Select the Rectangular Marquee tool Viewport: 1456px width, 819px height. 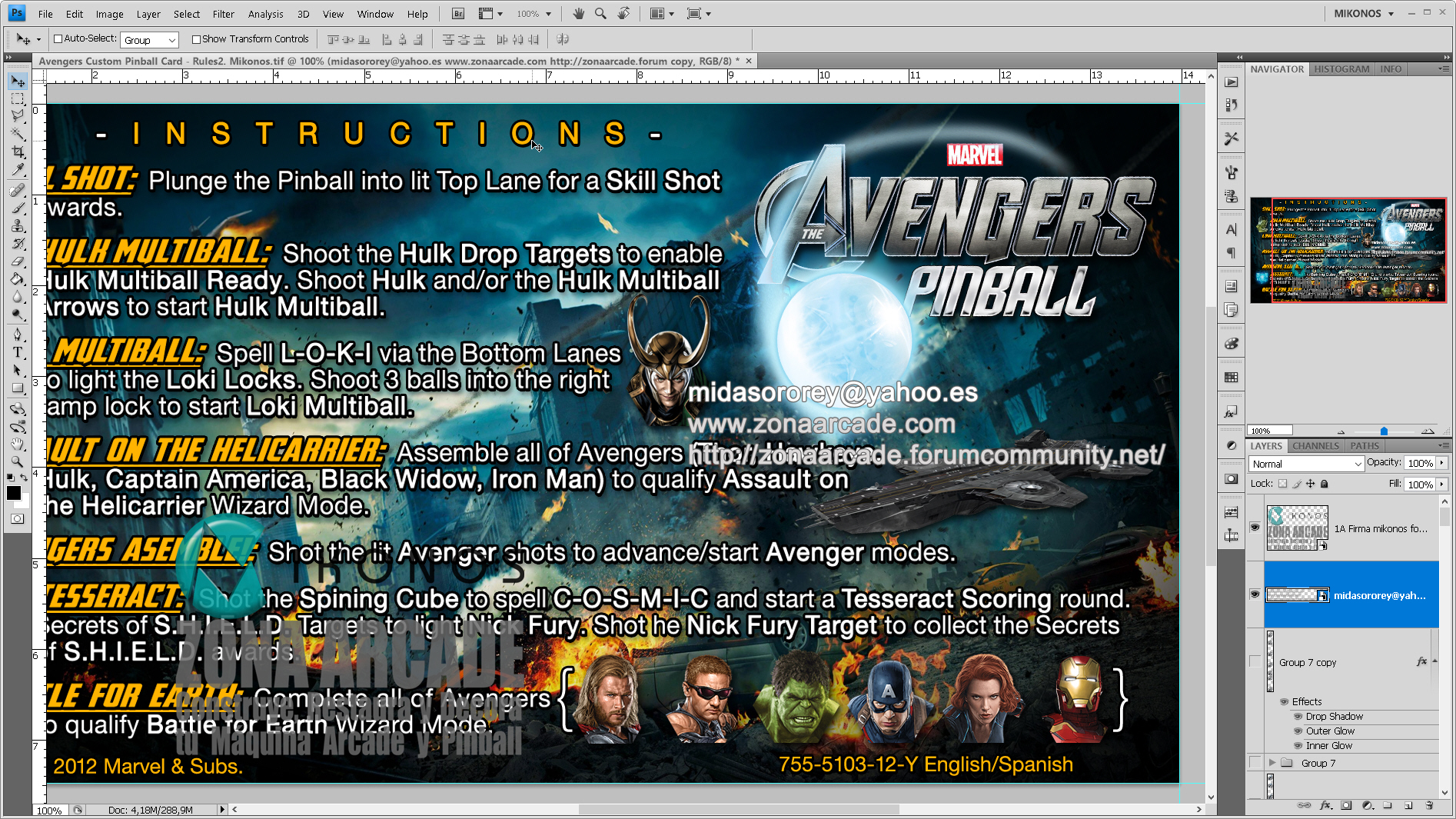[x=18, y=99]
